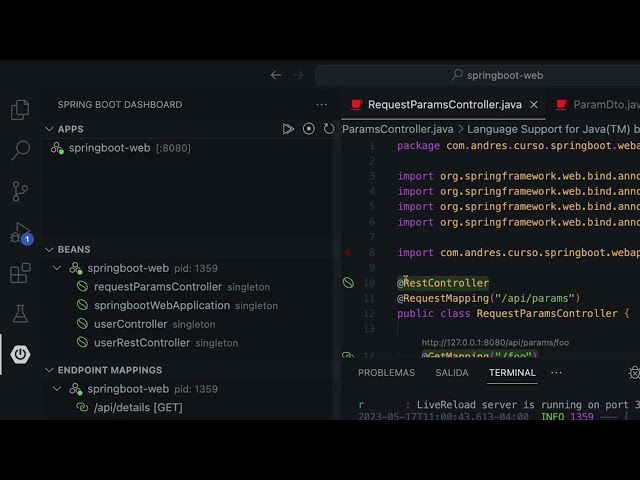This screenshot has width=640, height=480.
Task: Open Spring Boot Dashboard more actions menu
Action: tap(322, 104)
